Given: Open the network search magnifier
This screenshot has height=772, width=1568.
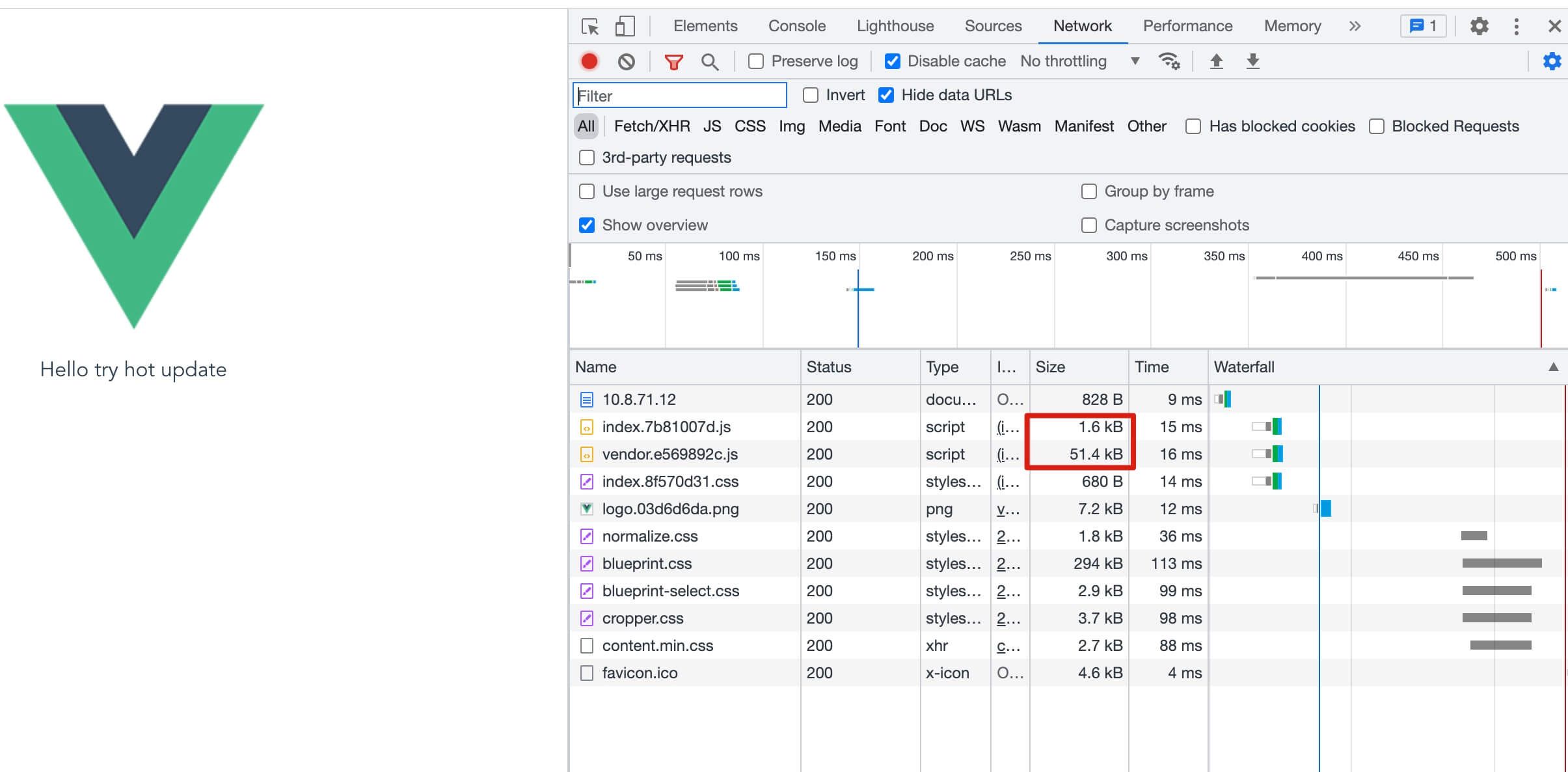Looking at the screenshot, I should 710,62.
